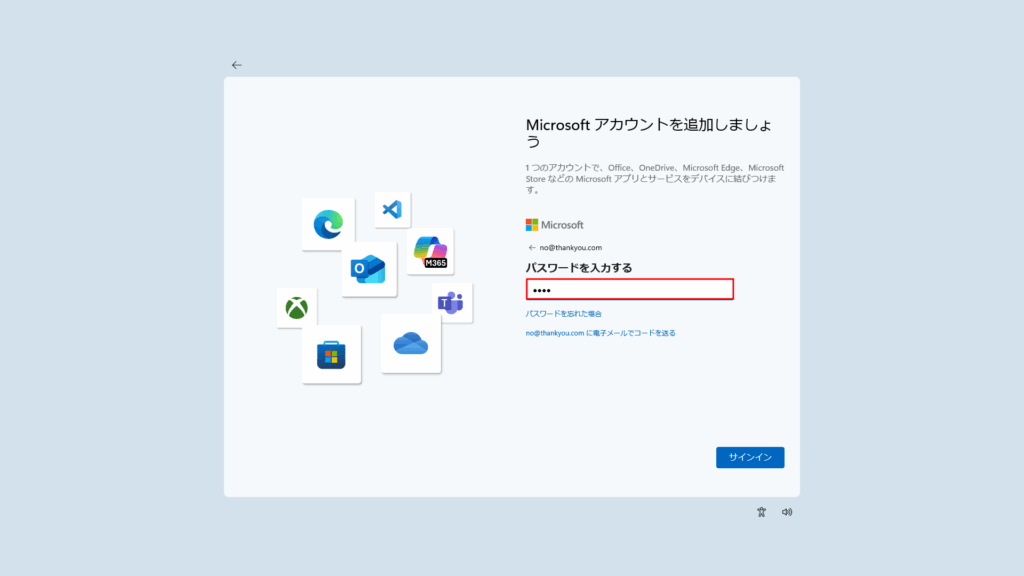The image size is (1024, 576).
Task: Focus the password input field
Action: 630,289
